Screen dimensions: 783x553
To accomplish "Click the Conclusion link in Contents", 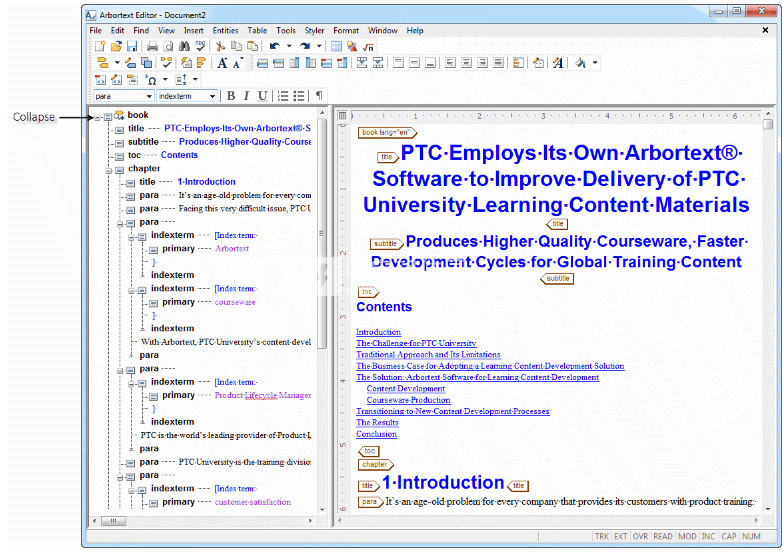I will [x=376, y=434].
